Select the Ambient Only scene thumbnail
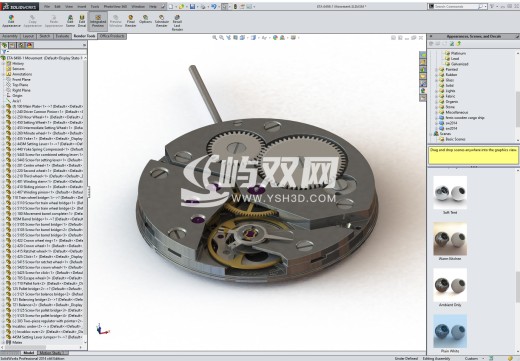520x361 pixels. coord(450,285)
